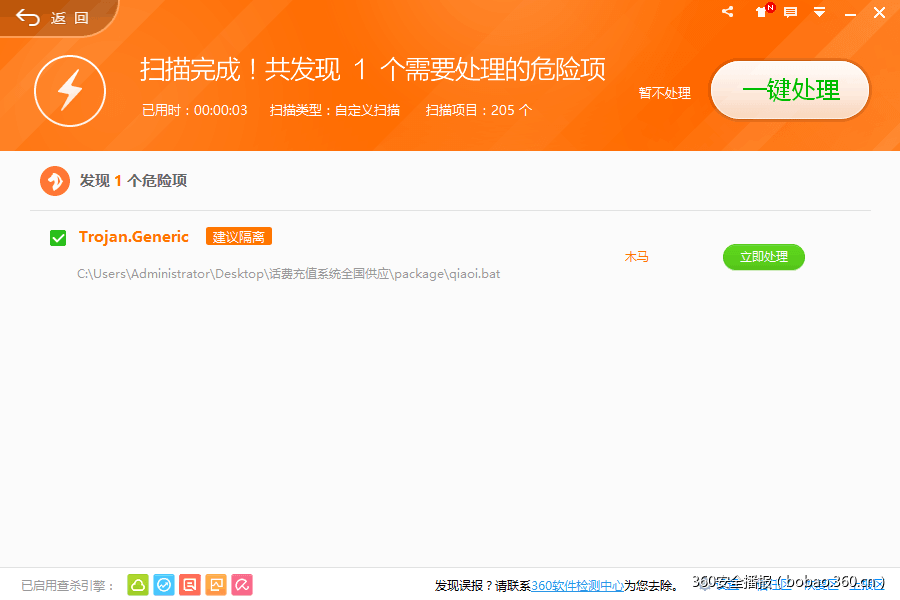Uncheck the Trojan.Generic threat checkbox
Viewport: 900px width, 600px height.
[x=57, y=237]
